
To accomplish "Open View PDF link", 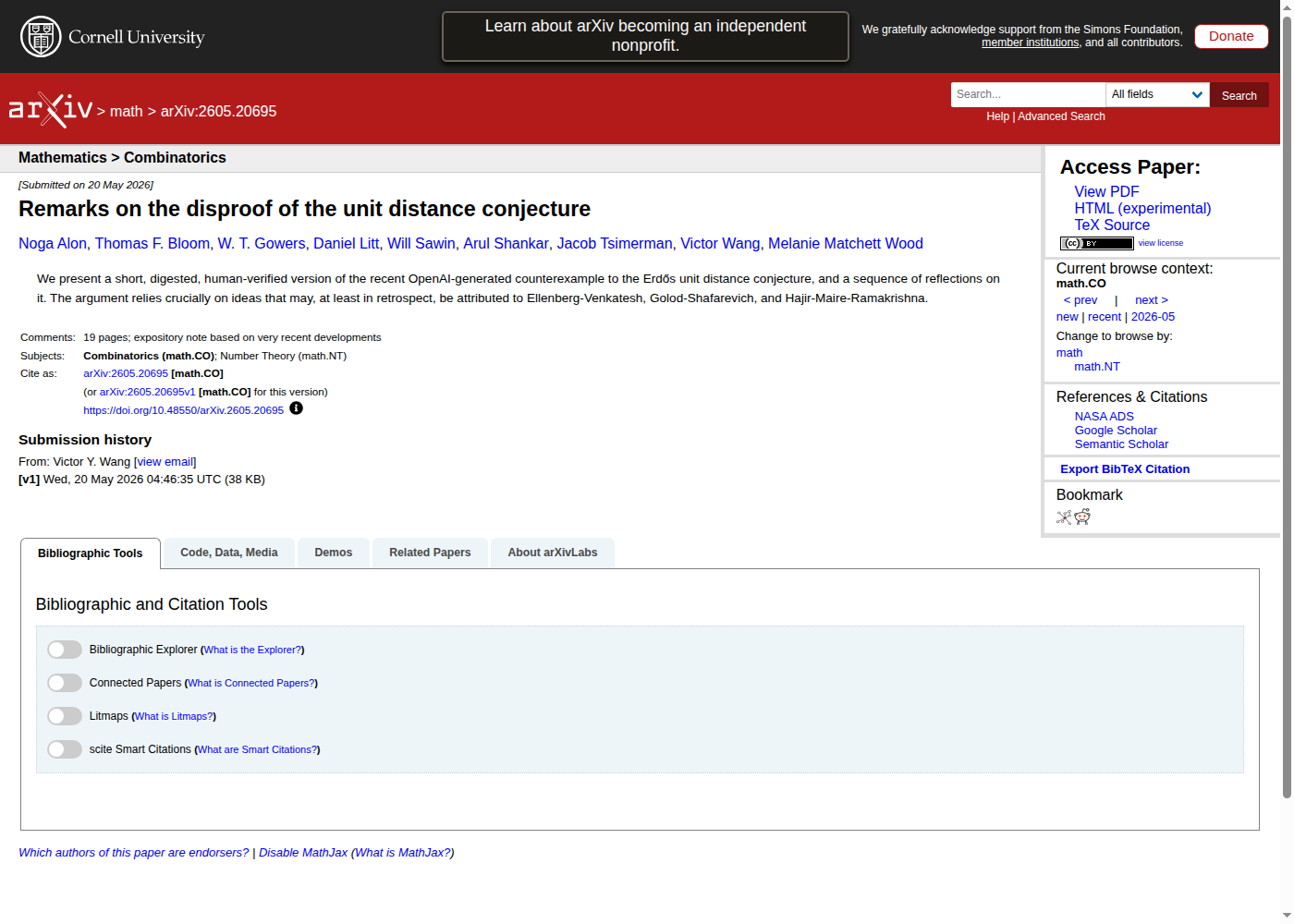I will coord(1106,191).
